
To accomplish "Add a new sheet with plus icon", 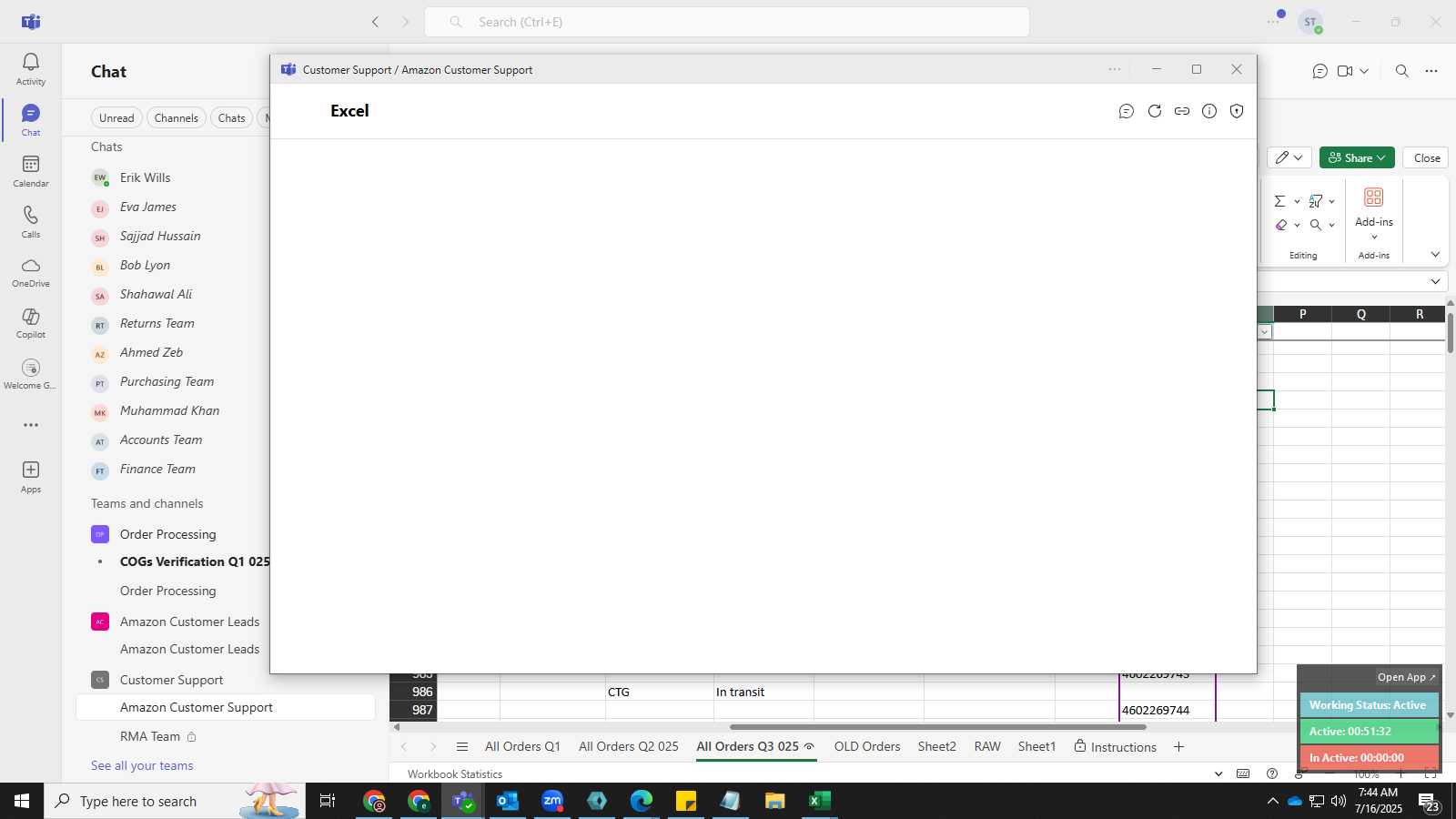I will point(1178,747).
